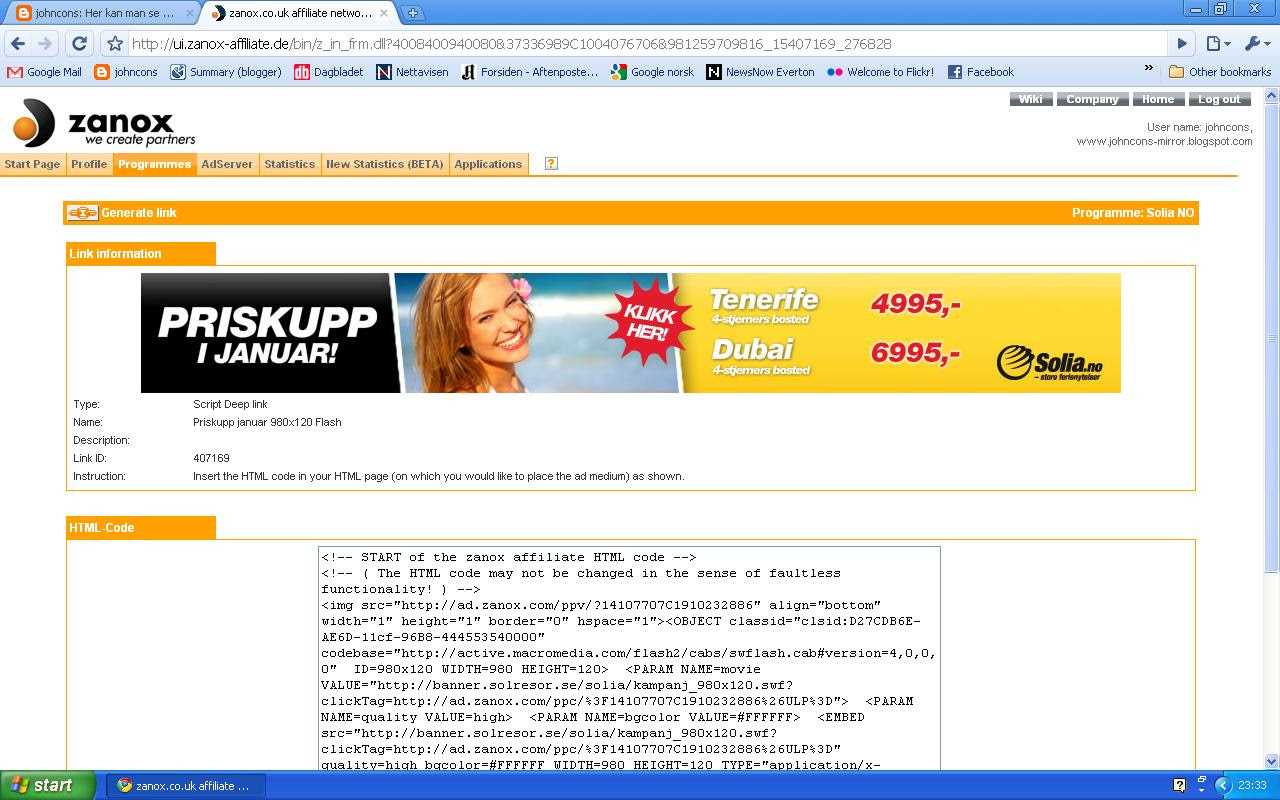This screenshot has width=1280, height=800.
Task: Click the Solia Priskupp i januar banner
Action: pyautogui.click(x=630, y=333)
